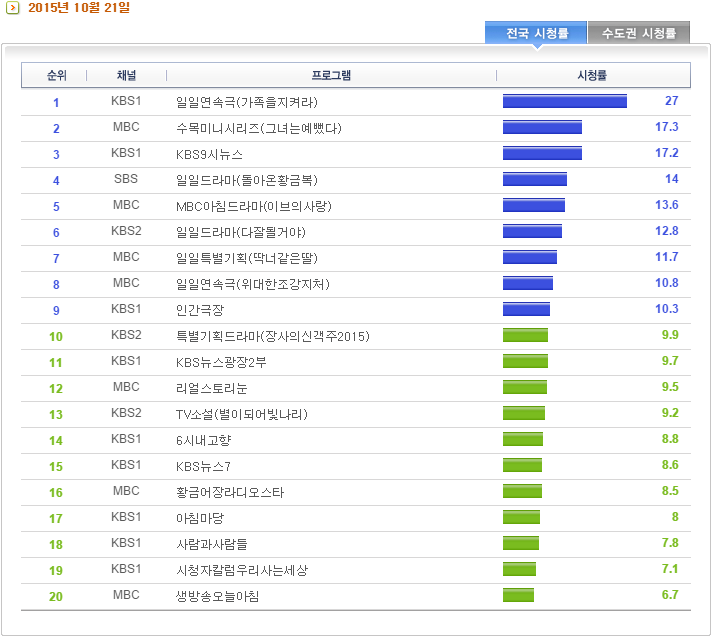The width and height of the screenshot is (712, 637).
Task: Click rank number 10
Action: (x=56, y=337)
